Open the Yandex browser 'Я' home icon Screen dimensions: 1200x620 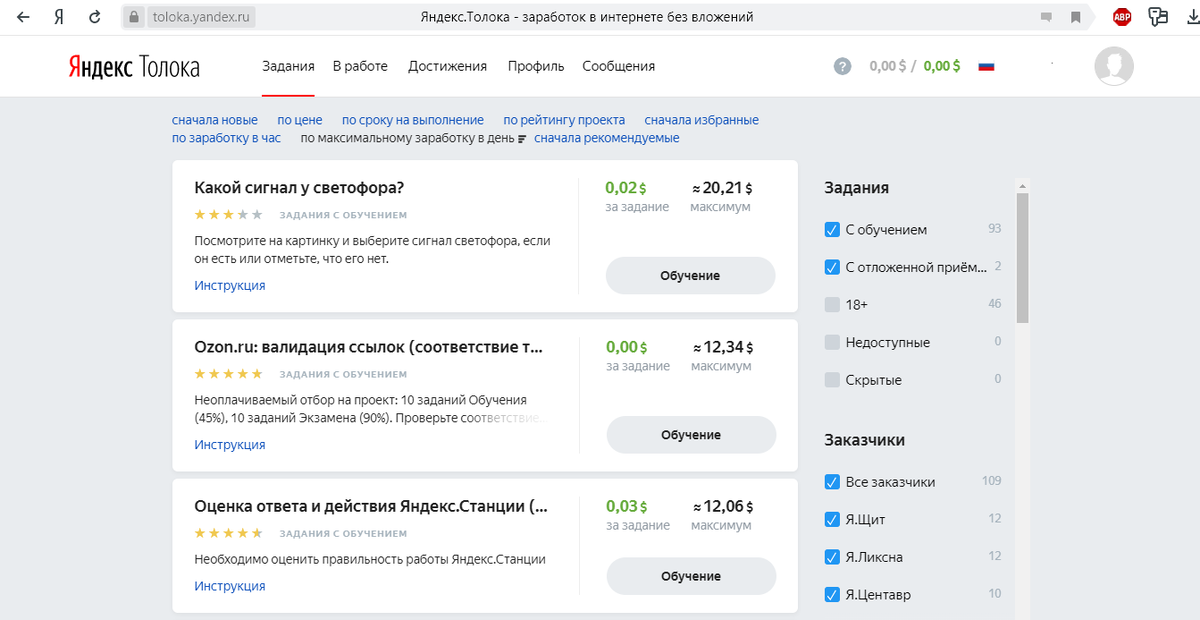tap(59, 17)
